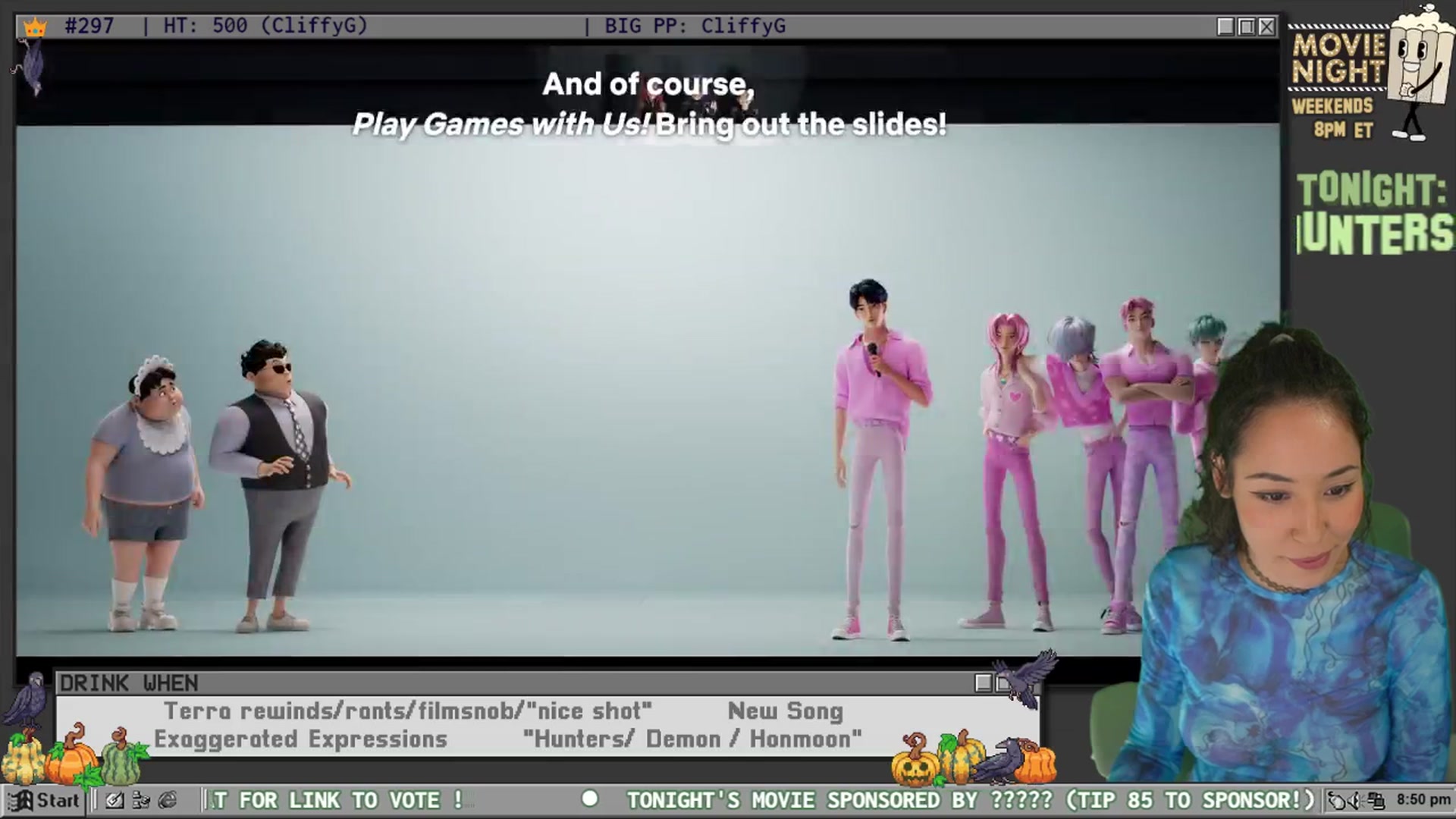The width and height of the screenshot is (1456, 819).
Task: Open the network computers tray icon
Action: click(x=1376, y=800)
